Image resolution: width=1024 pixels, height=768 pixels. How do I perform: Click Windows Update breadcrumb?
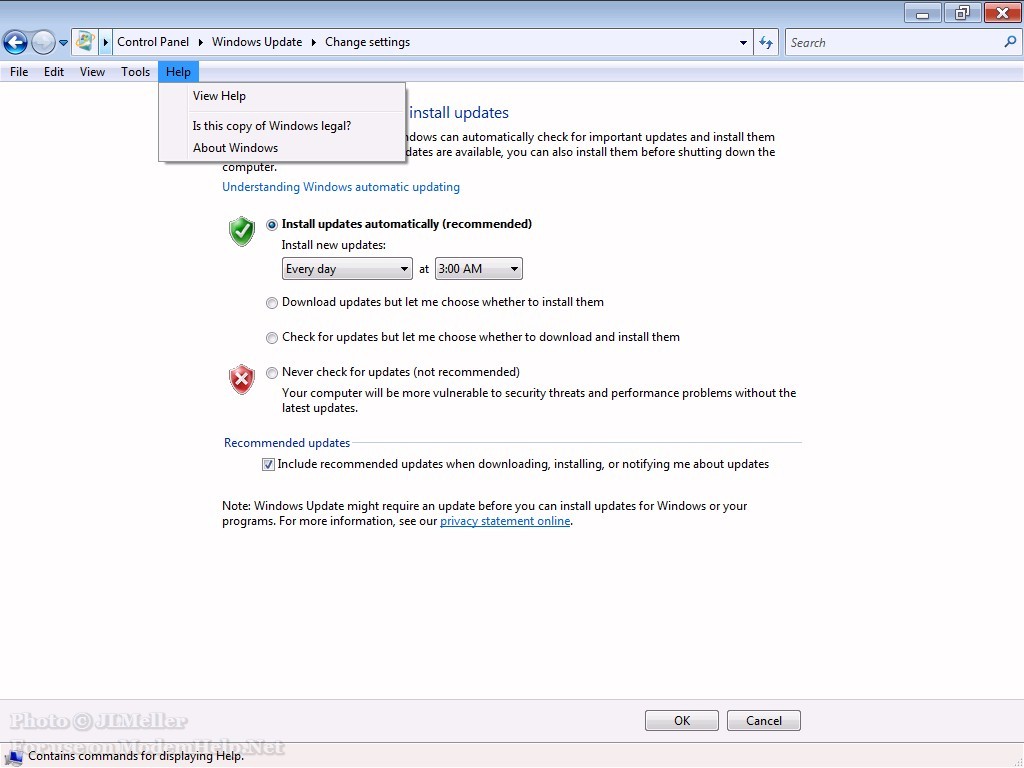click(x=257, y=42)
